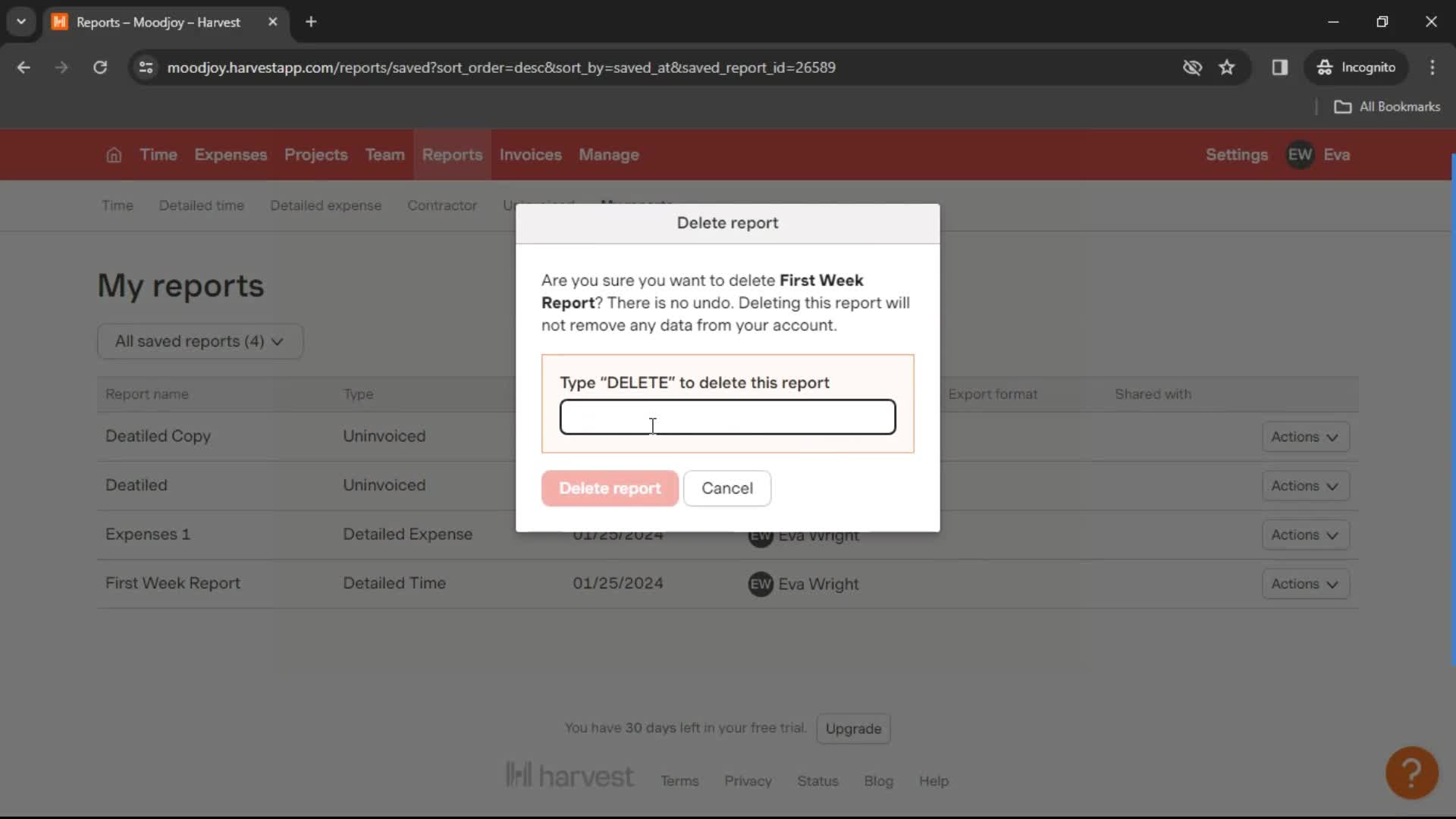Select the Manage menu item
Image resolution: width=1456 pixels, height=819 pixels.
click(608, 154)
